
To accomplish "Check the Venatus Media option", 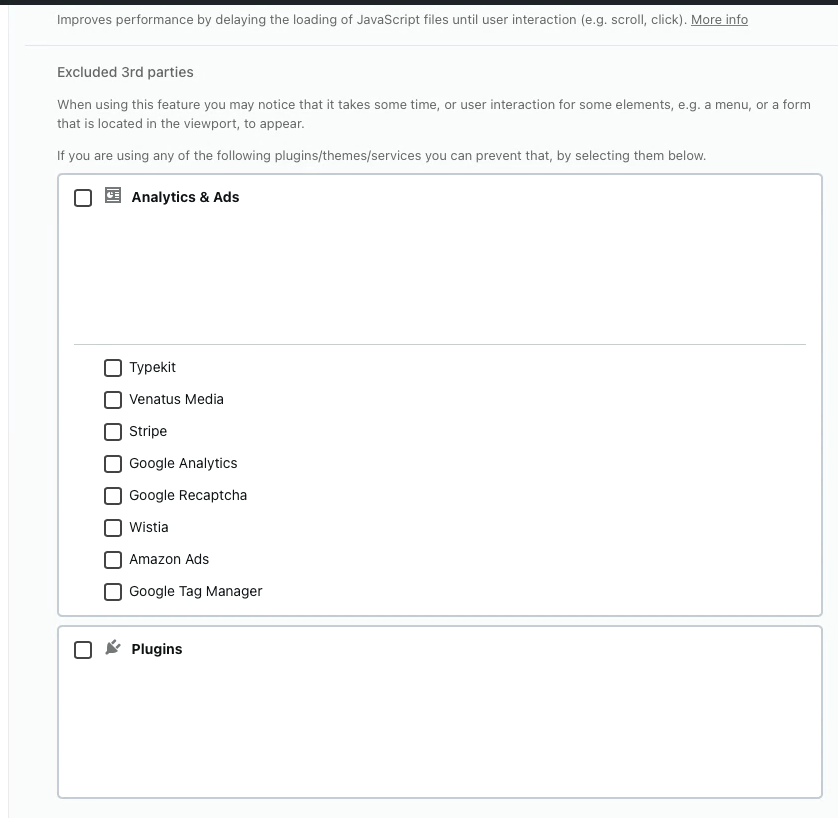I will click(113, 400).
